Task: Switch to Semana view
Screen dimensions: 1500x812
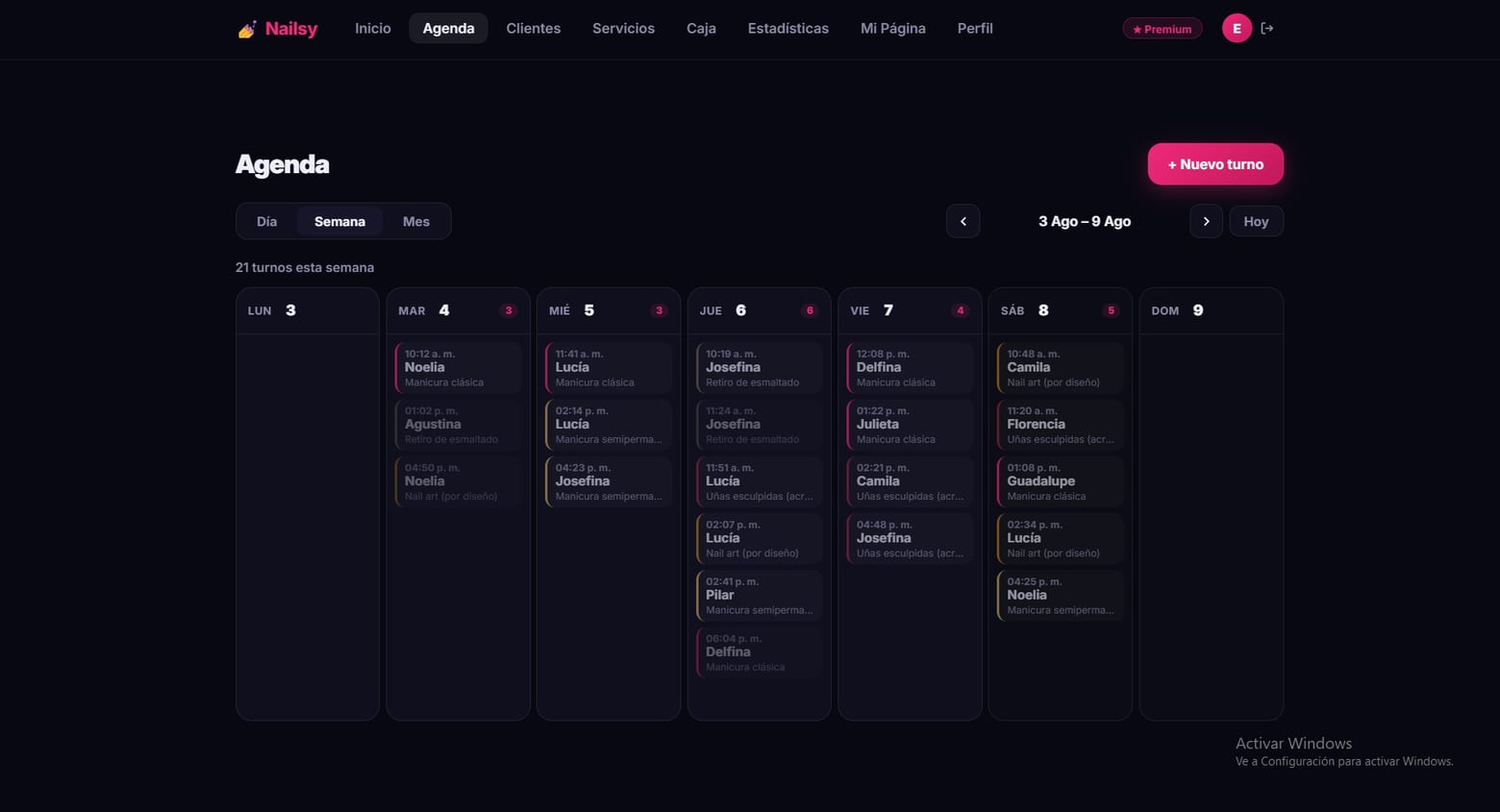Action: 339,221
